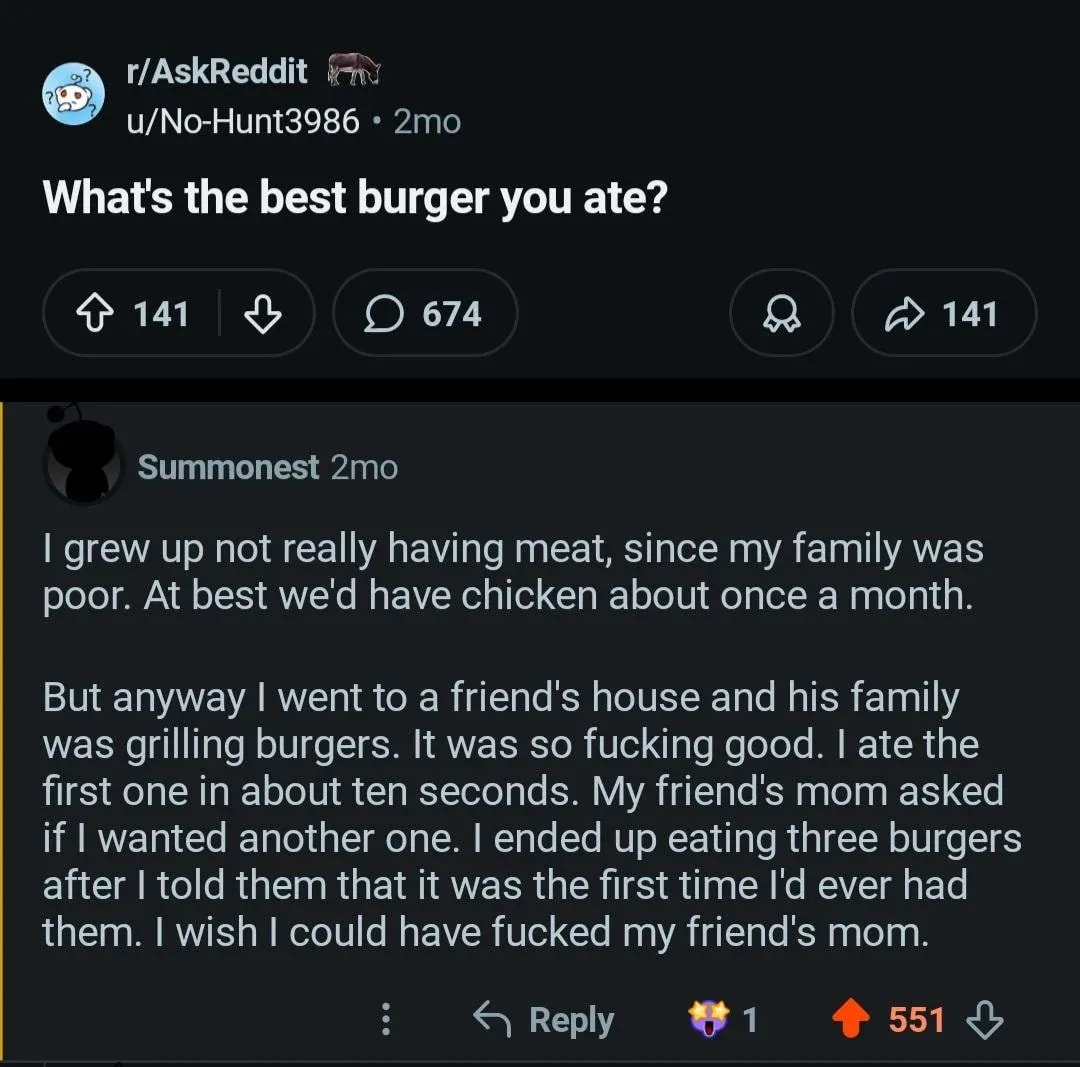
Task: Toggle your upvote on the comment score 551
Action: [917, 1019]
